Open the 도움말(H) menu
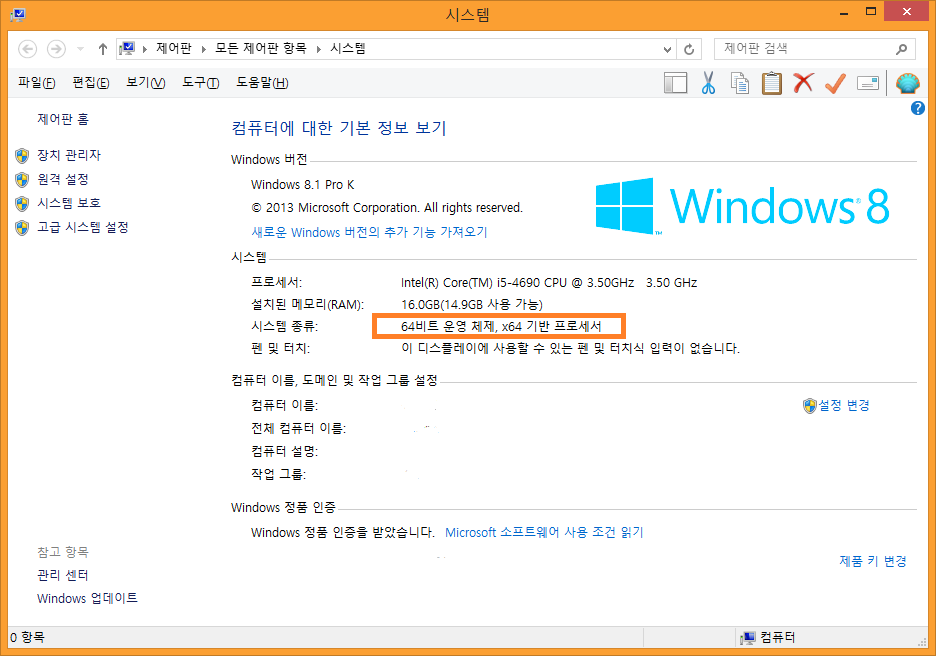 [x=262, y=82]
